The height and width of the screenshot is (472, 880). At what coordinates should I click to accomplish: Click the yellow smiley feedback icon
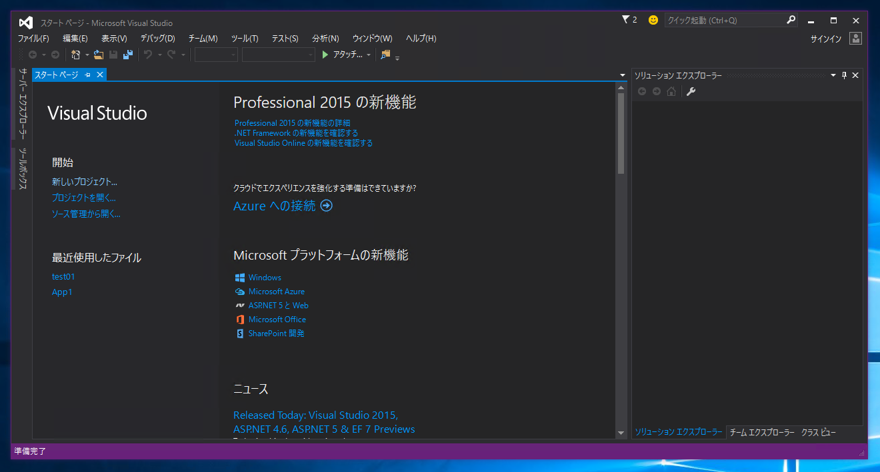[x=653, y=20]
